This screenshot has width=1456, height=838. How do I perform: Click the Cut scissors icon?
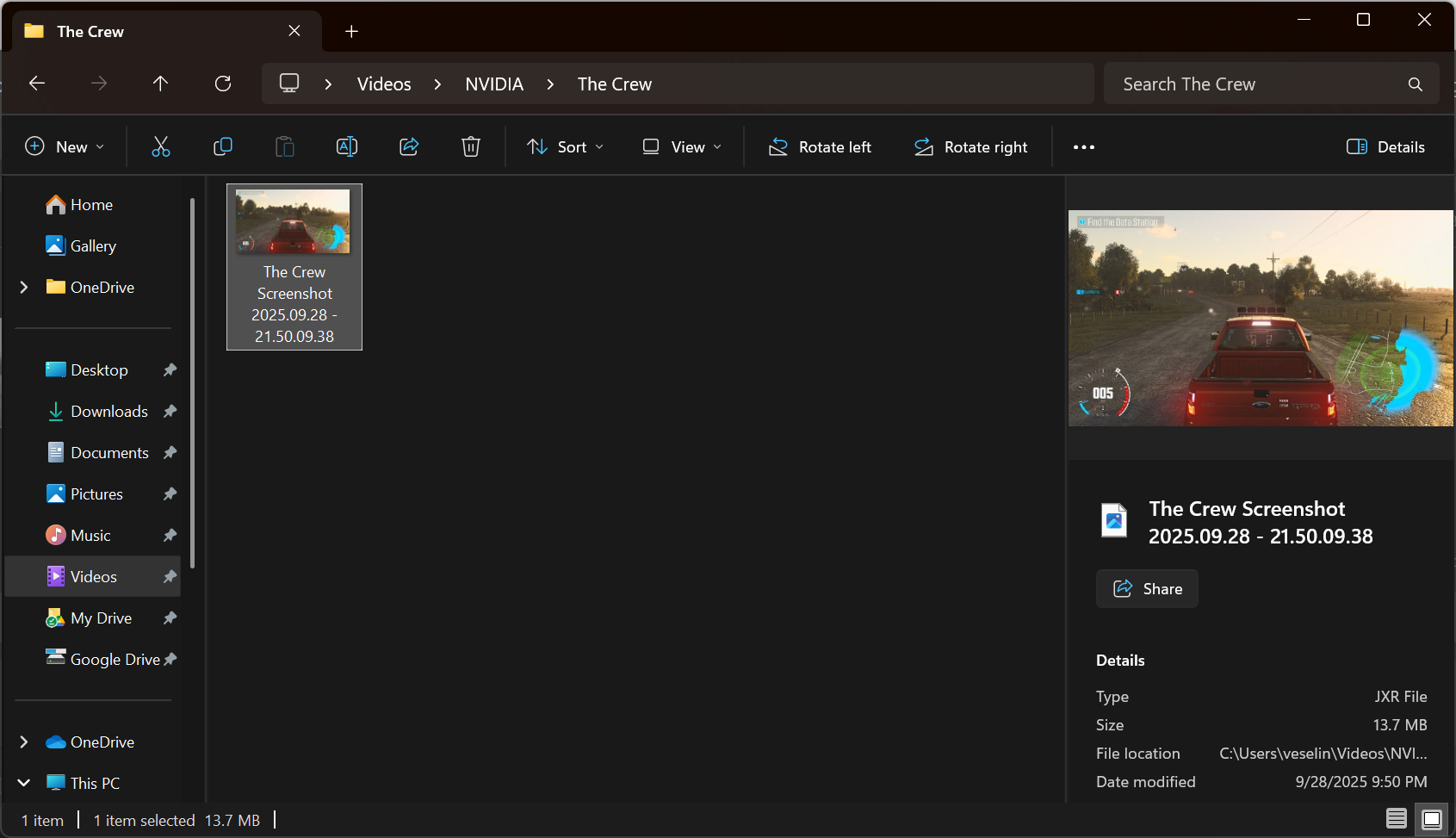(x=161, y=146)
